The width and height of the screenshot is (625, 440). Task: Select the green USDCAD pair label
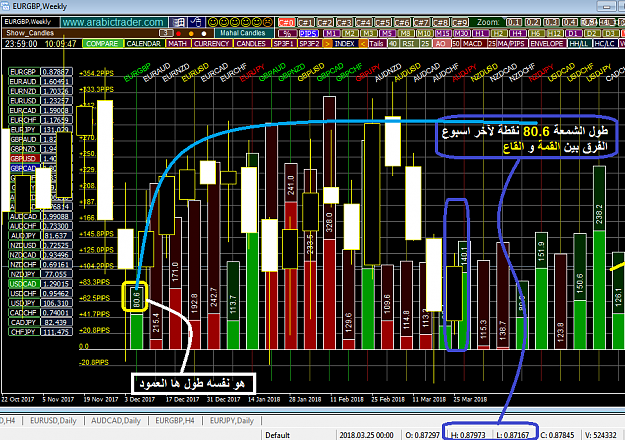(x=24, y=284)
